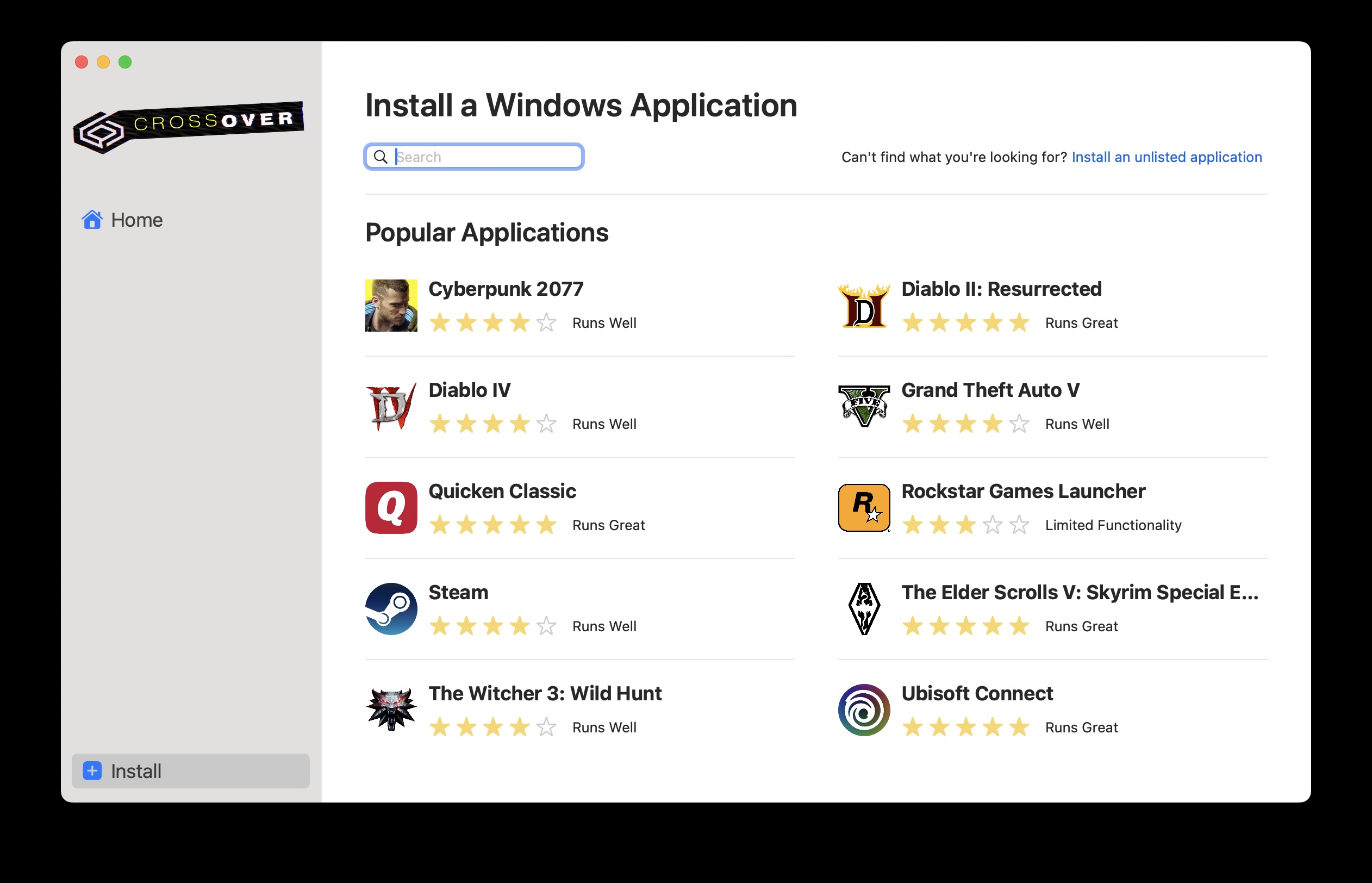Click the star rating under Rockstar Games Launcher
Image resolution: width=1372 pixels, height=883 pixels.
pyautogui.click(x=965, y=525)
